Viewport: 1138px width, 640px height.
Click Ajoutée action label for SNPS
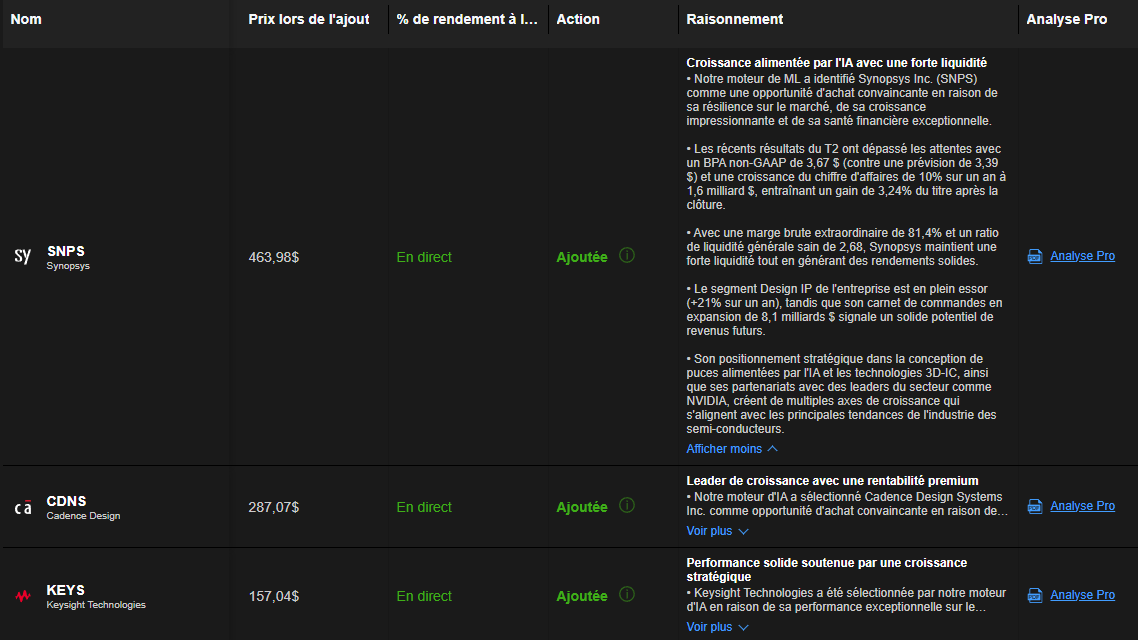pyautogui.click(x=581, y=258)
